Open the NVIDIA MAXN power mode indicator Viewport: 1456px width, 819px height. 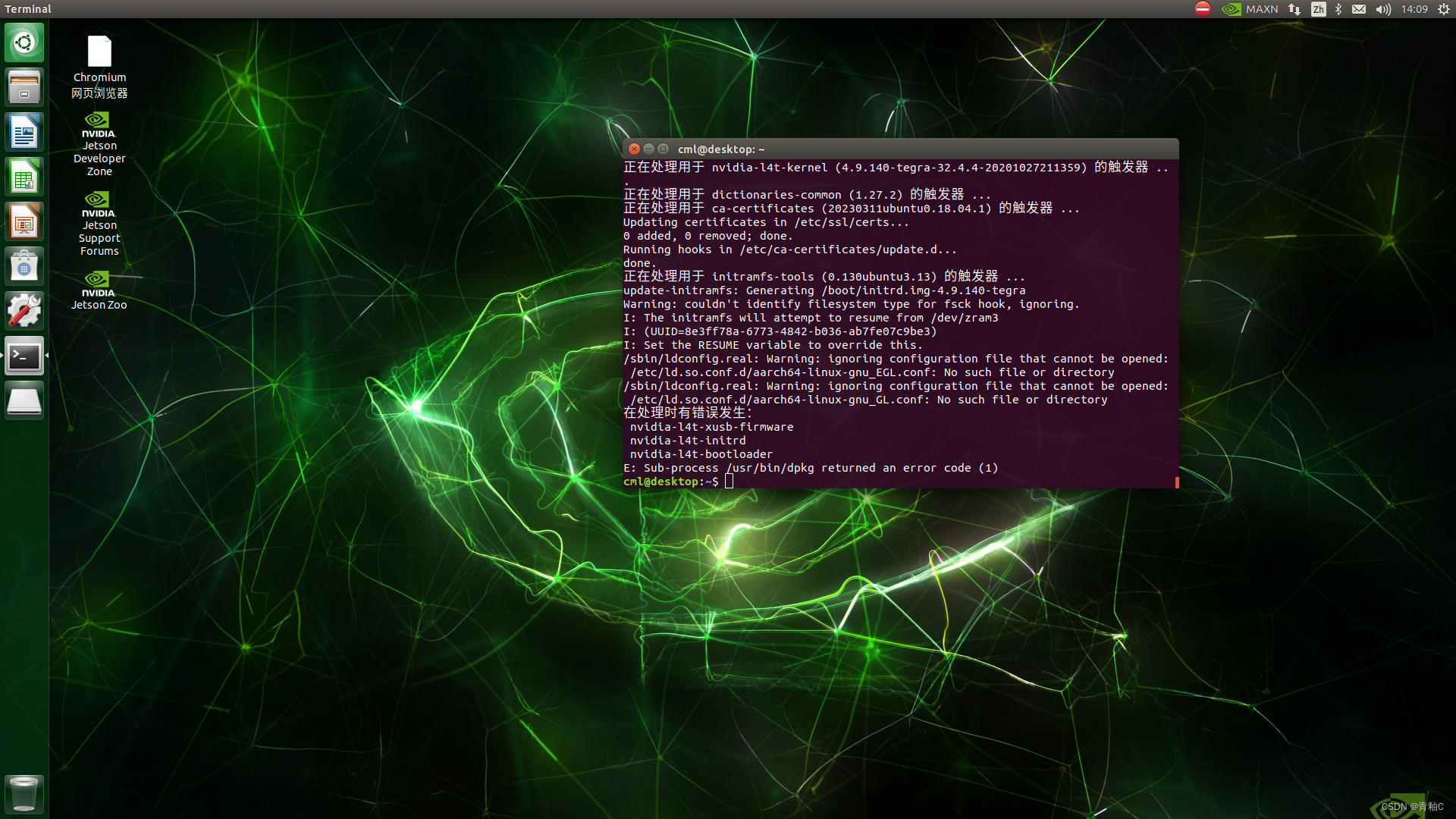click(x=1250, y=9)
